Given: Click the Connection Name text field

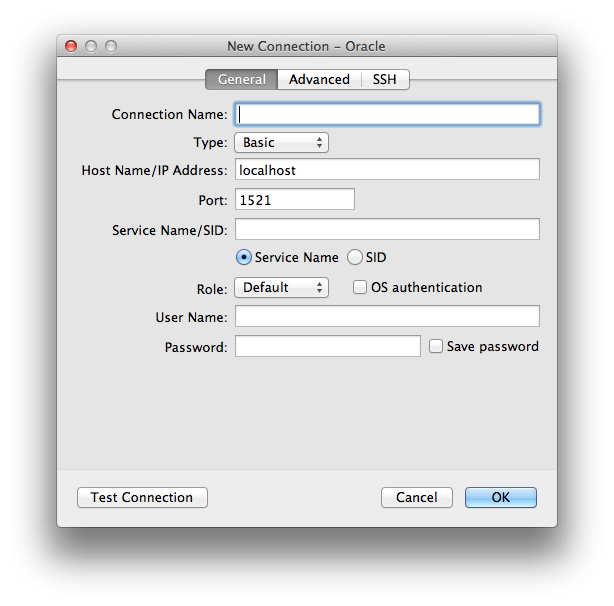Looking at the screenshot, I should click(x=387, y=114).
